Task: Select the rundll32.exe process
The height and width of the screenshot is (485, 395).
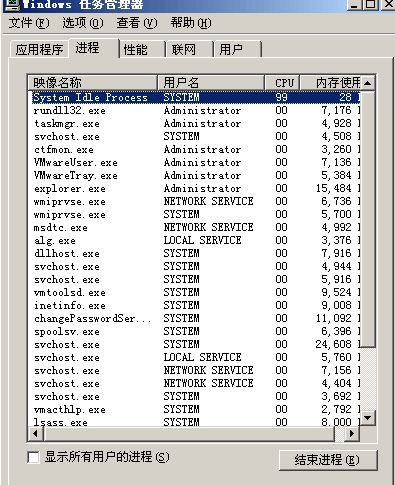Action: (x=196, y=110)
